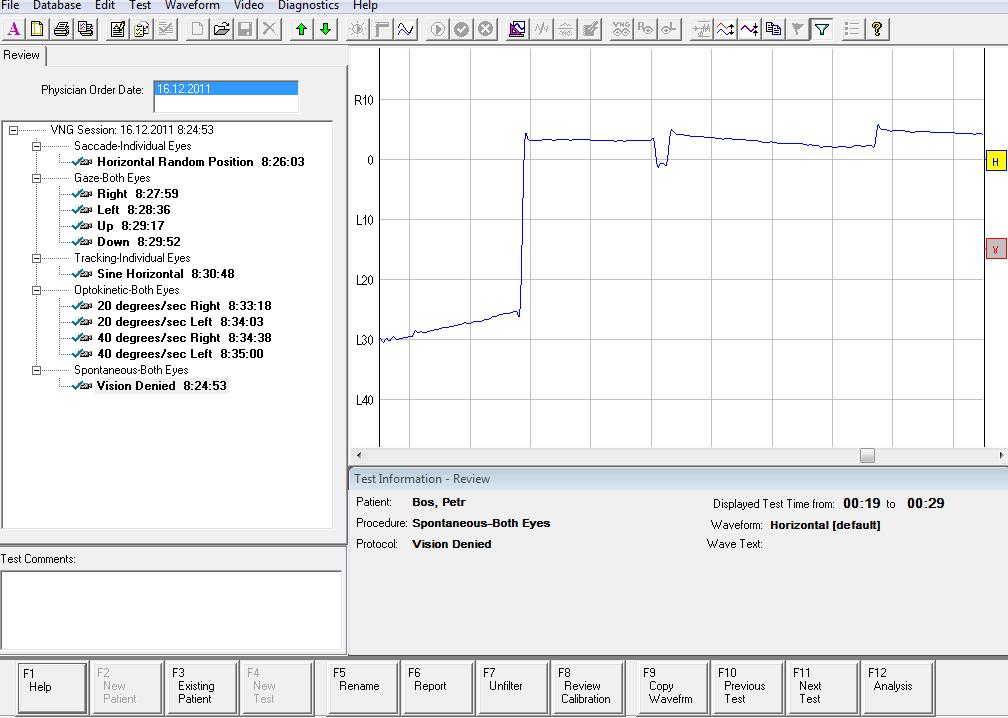
Task: Click the clipboard checklist icon
Action: click(141, 29)
